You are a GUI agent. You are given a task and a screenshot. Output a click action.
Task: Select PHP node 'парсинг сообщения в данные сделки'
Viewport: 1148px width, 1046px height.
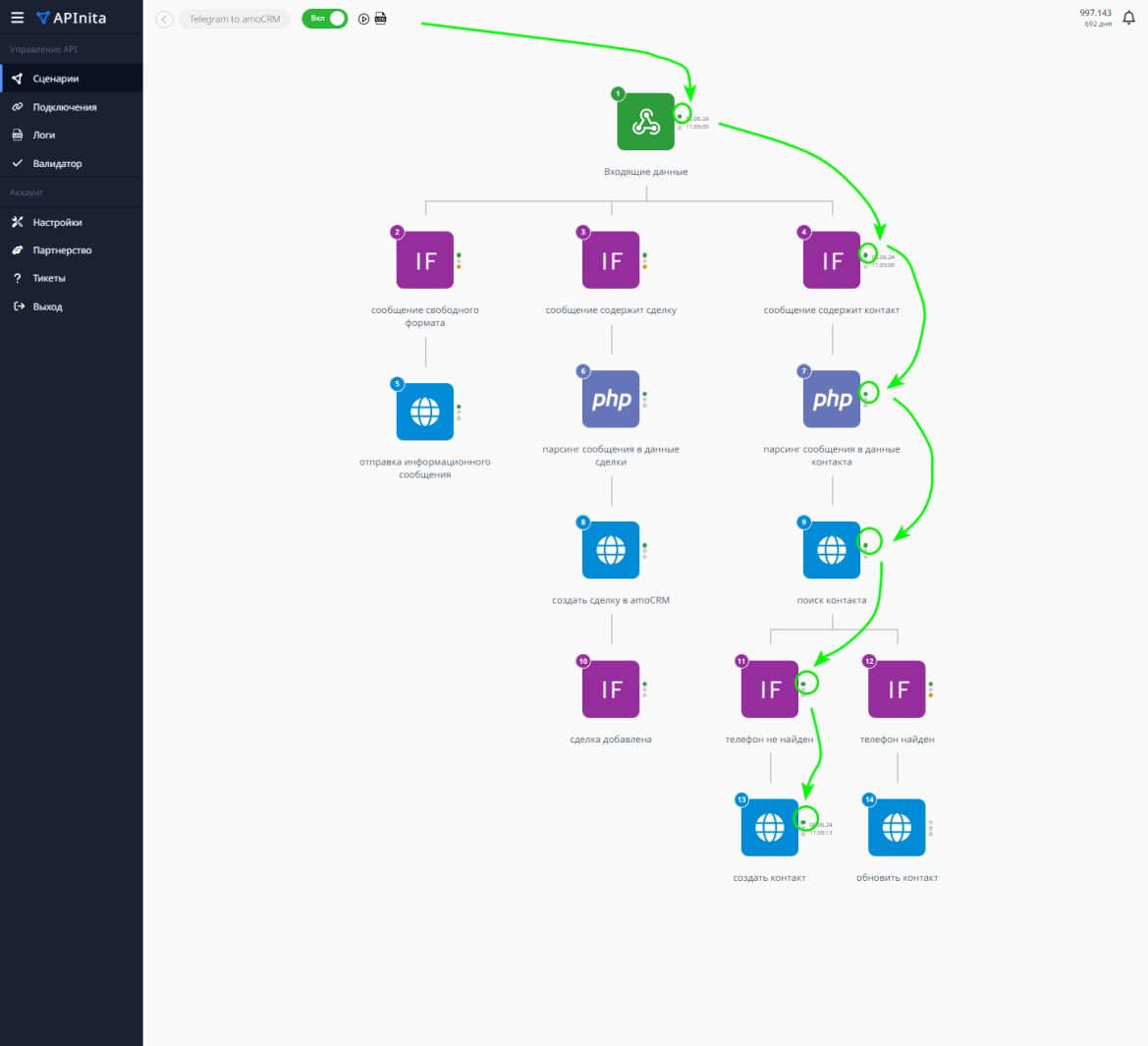(x=611, y=399)
